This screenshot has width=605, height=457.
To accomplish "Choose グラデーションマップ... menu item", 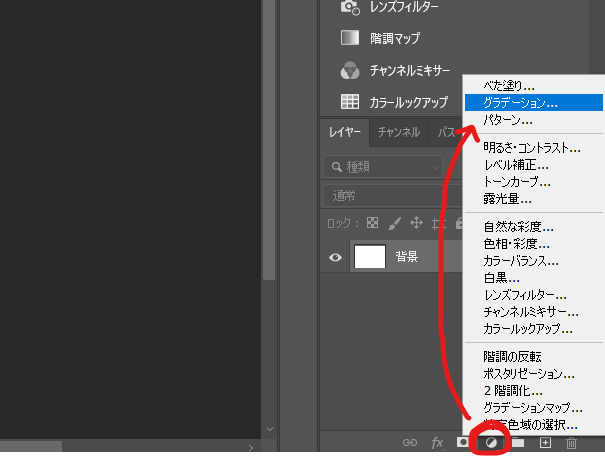I will [534, 408].
